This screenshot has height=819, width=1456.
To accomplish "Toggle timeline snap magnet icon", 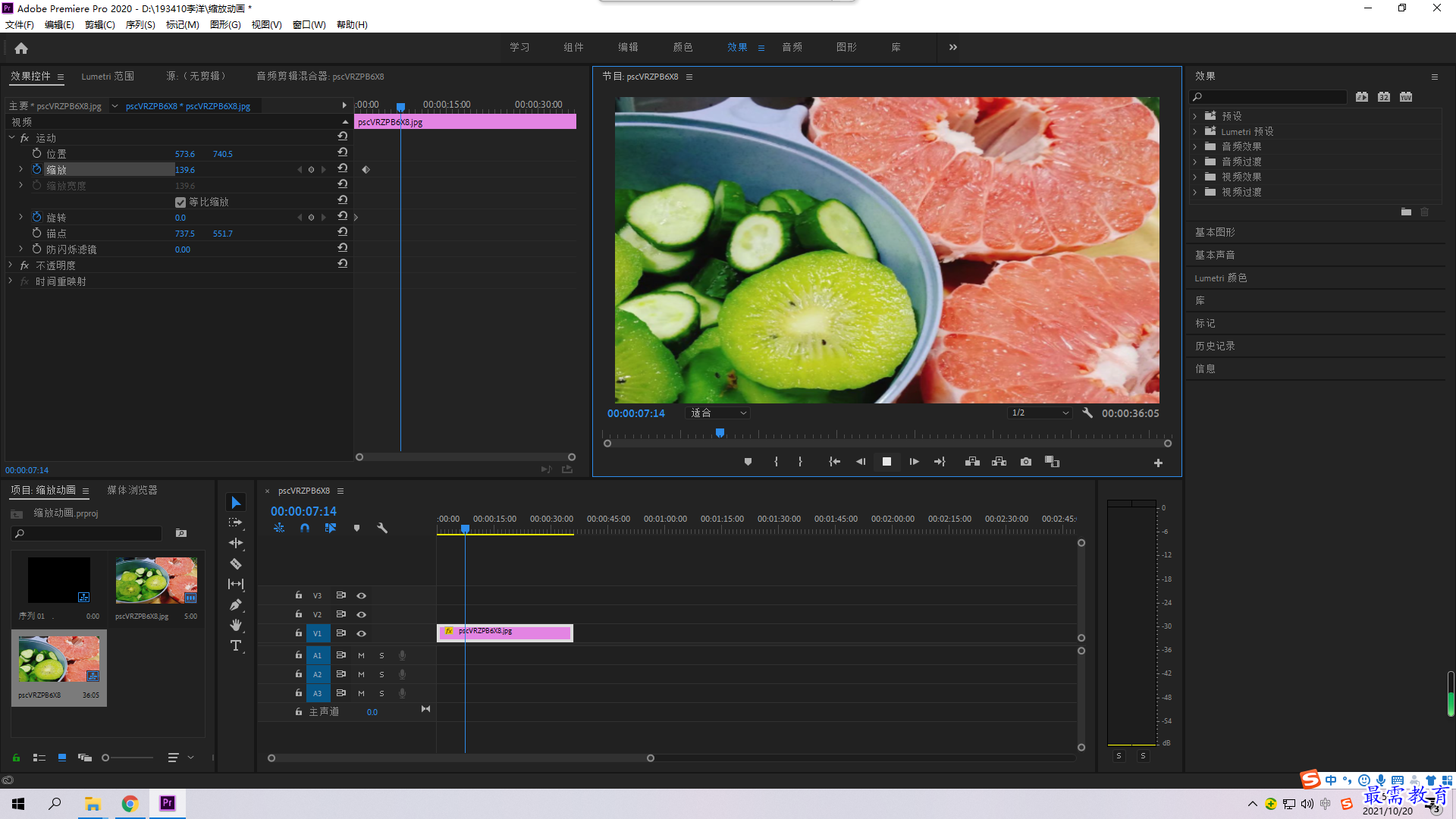I will 305,528.
